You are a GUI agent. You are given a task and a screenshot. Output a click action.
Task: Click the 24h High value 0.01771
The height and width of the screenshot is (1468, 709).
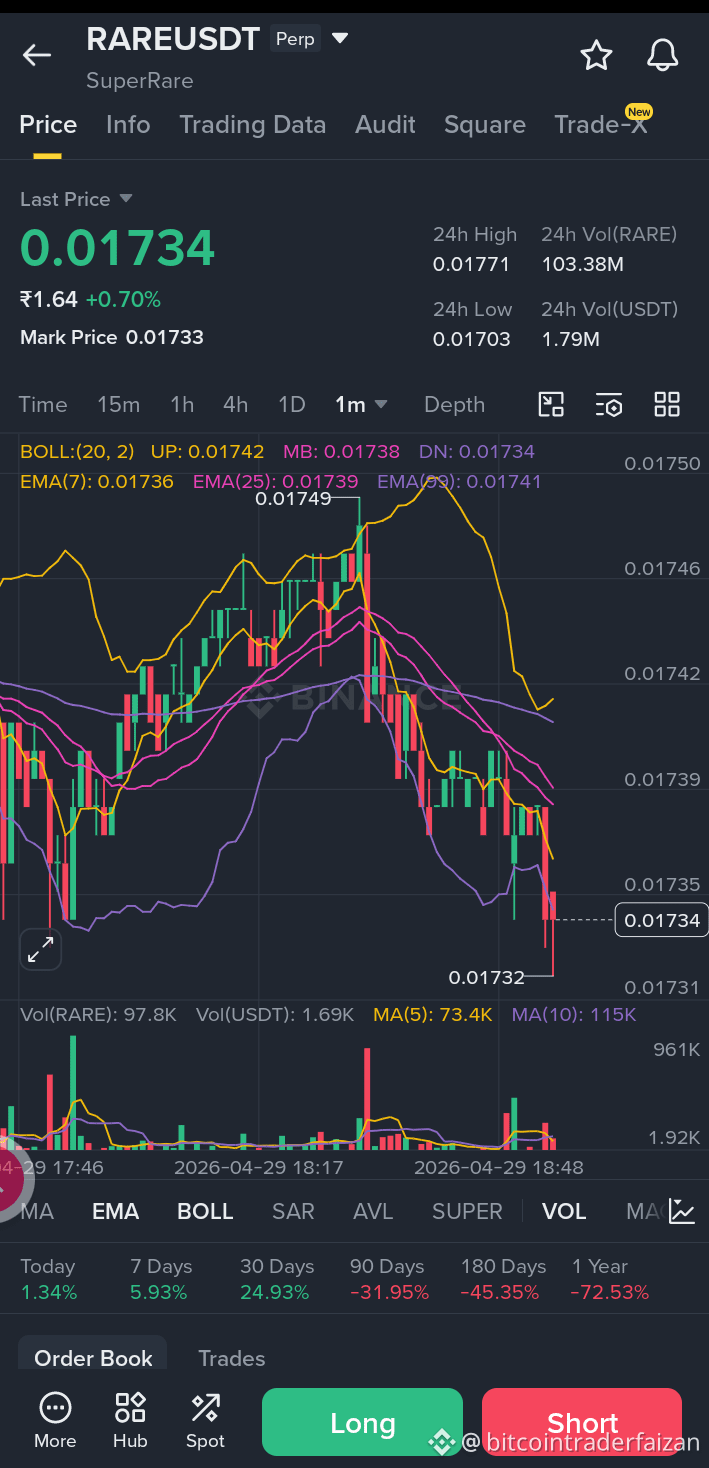(471, 265)
